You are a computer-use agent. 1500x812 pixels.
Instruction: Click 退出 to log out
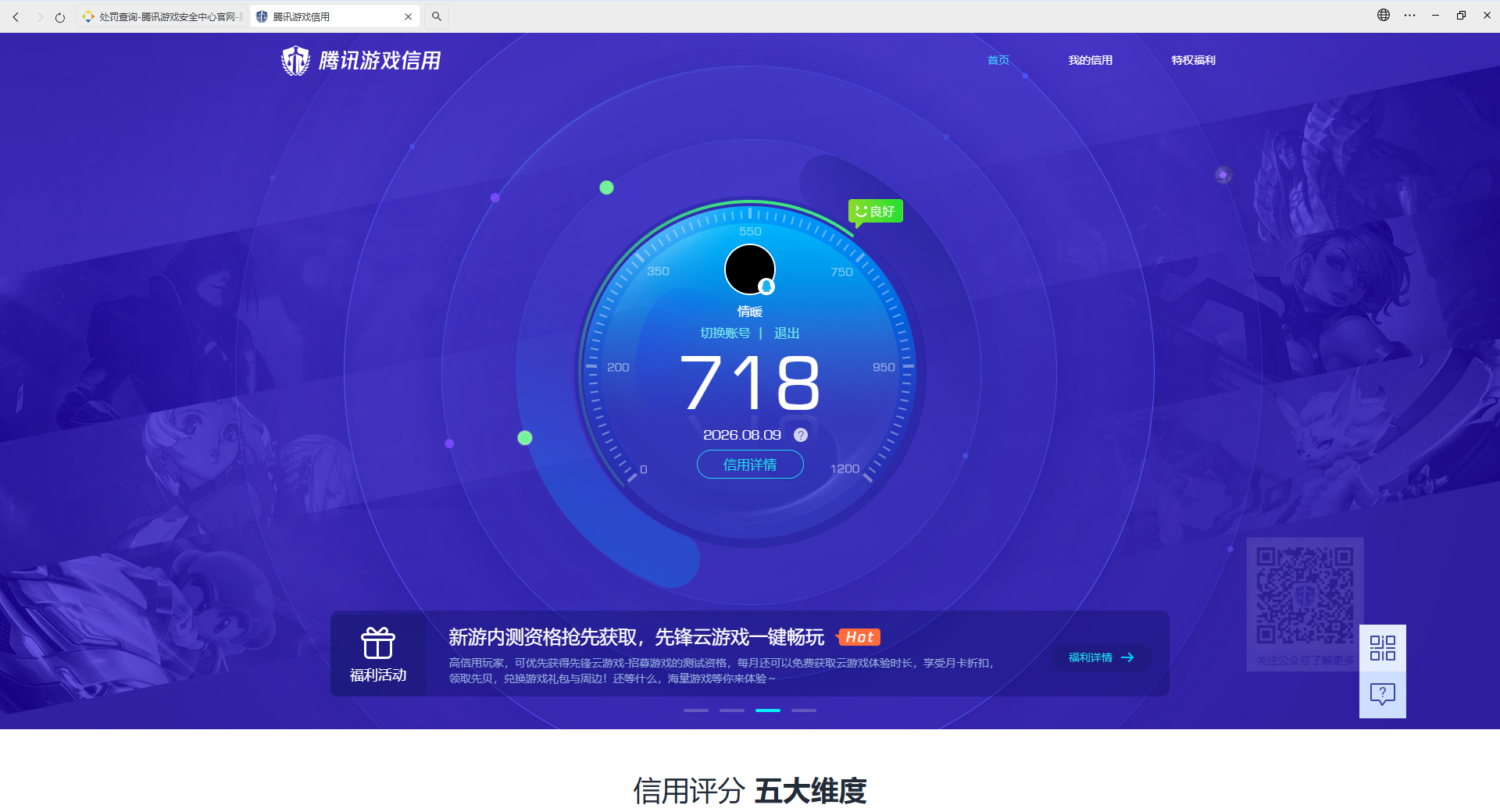tap(787, 333)
